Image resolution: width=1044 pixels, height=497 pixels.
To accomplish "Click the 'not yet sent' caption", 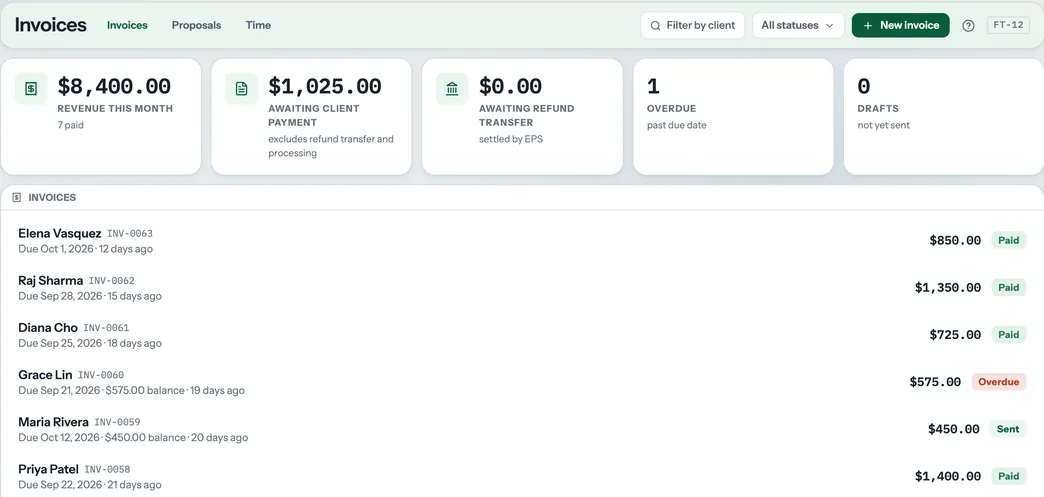I will [x=884, y=125].
